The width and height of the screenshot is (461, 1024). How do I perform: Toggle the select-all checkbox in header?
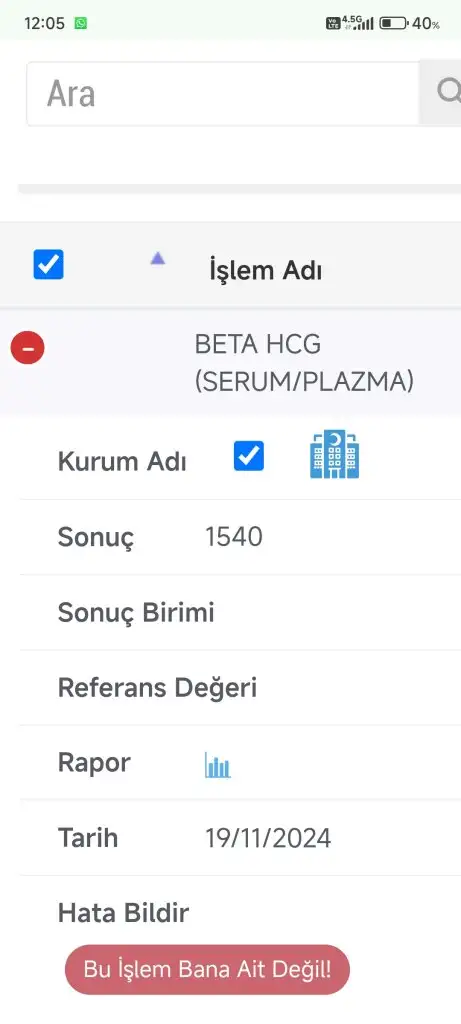tap(48, 264)
